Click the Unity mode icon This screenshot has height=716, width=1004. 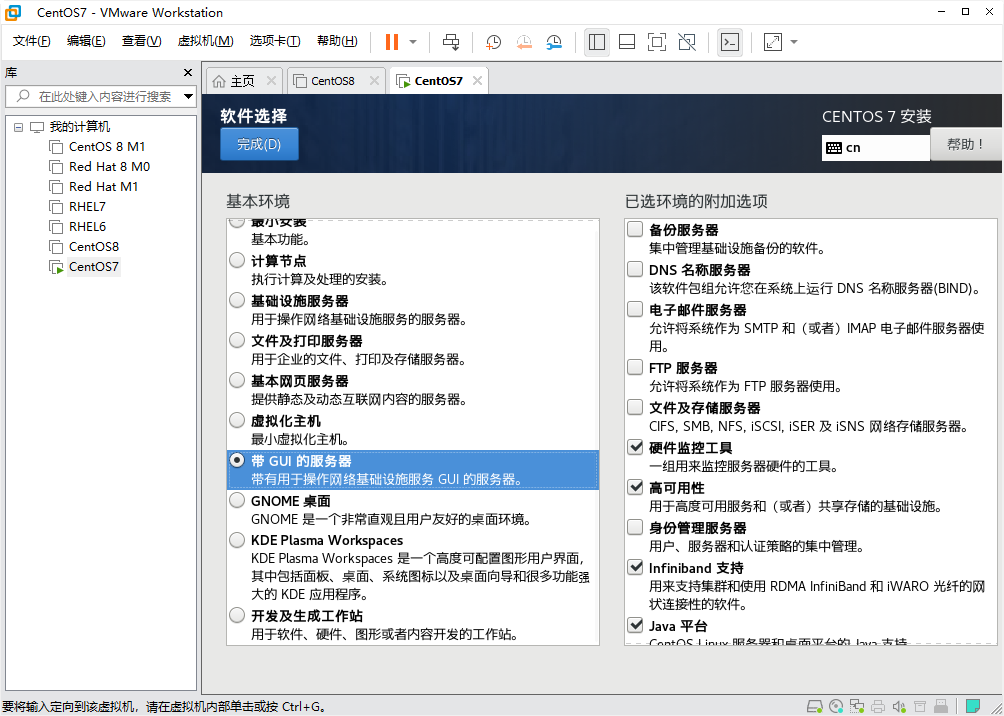click(686, 42)
